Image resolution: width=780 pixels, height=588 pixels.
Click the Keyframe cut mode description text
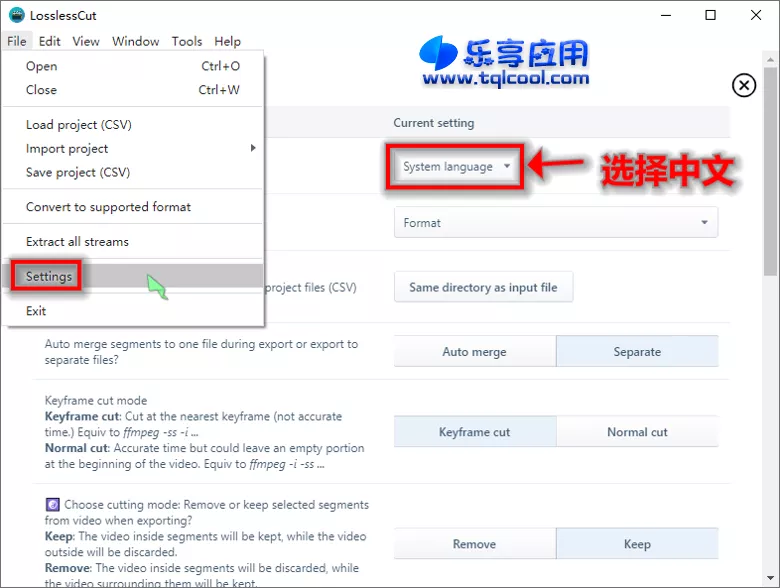pos(204,432)
